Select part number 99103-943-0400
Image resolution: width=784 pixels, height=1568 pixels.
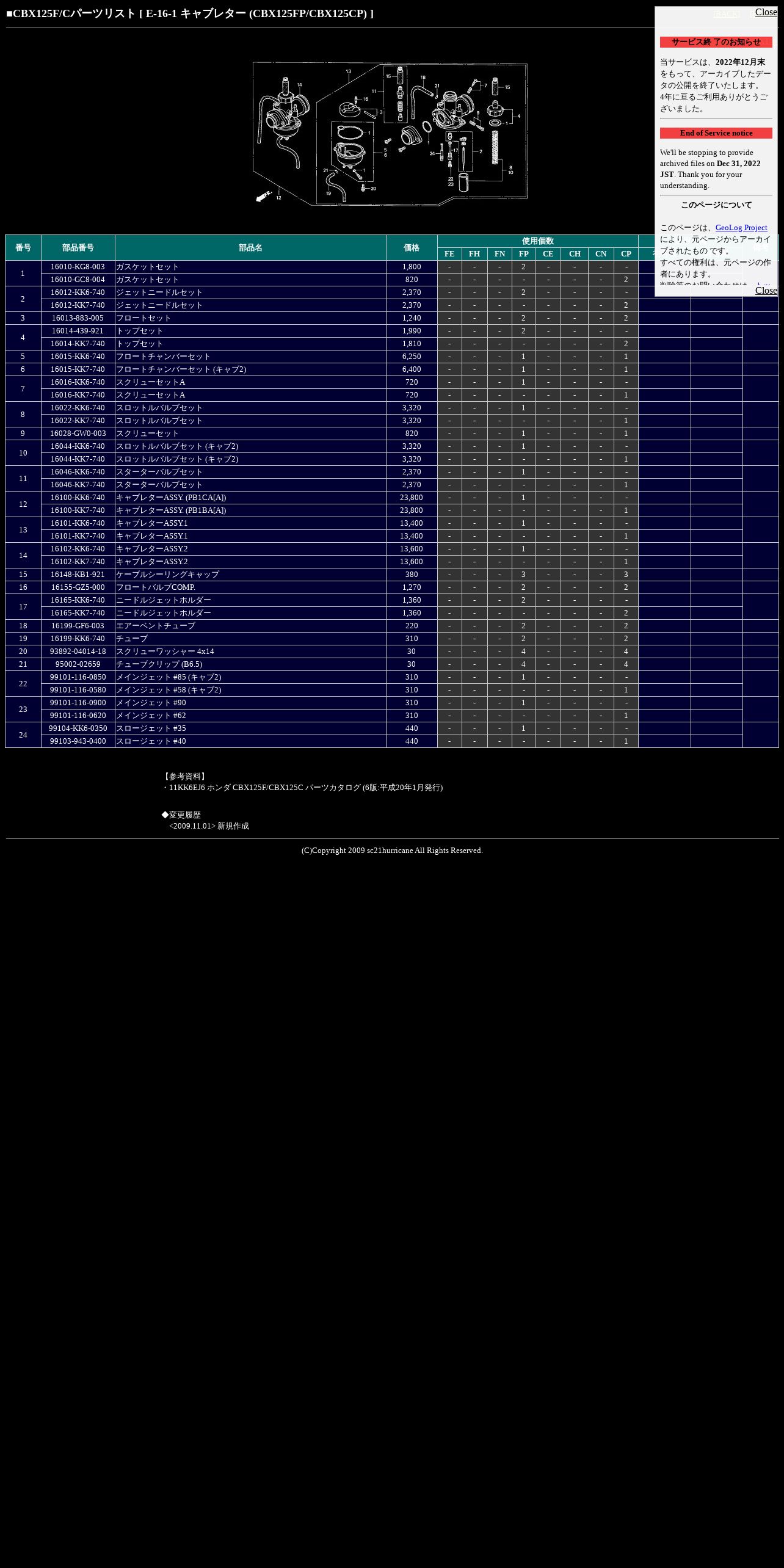pos(78,741)
